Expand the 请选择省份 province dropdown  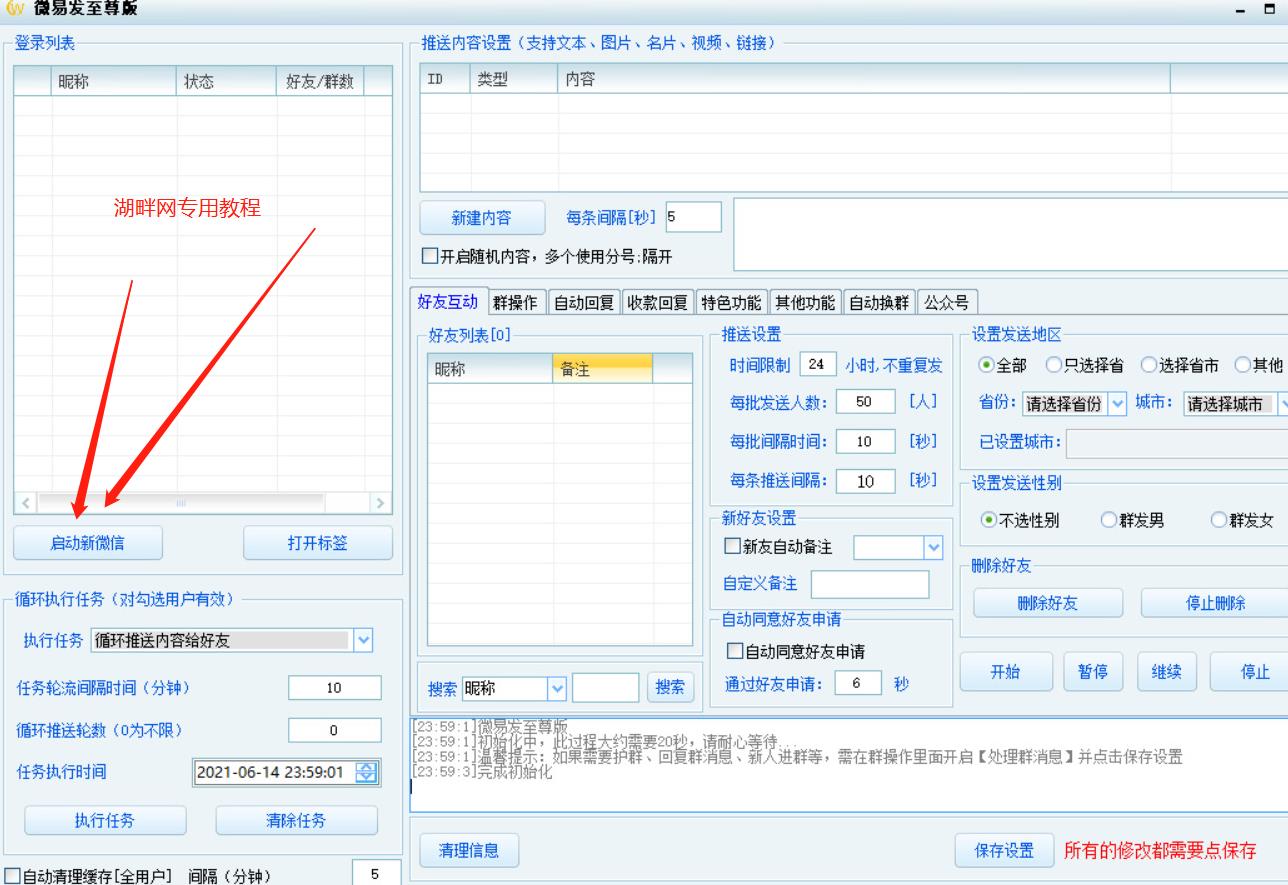coord(1118,404)
